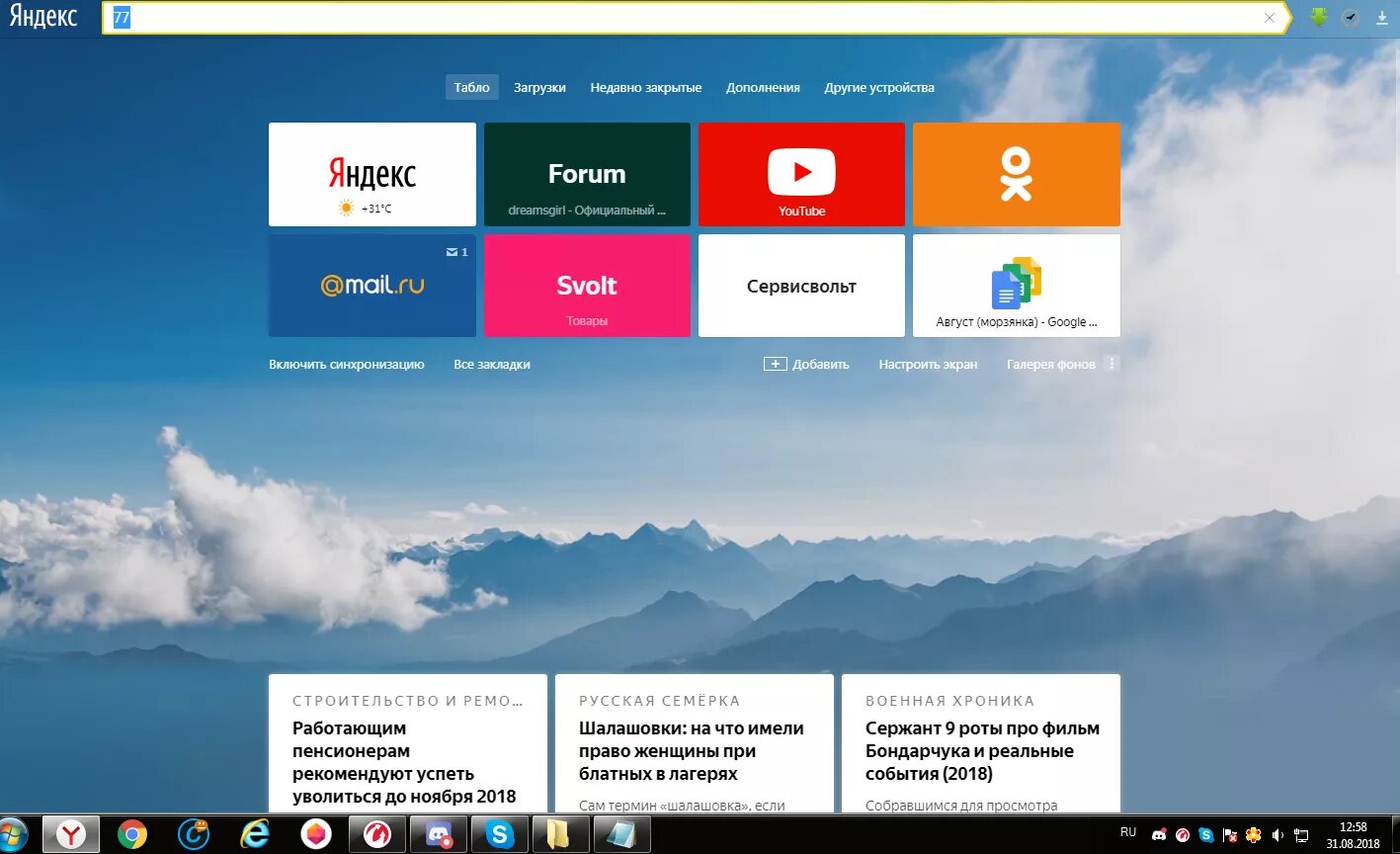Screen dimensions: 1400x854
Task: Click the red round tray icon
Action: pos(1182,835)
